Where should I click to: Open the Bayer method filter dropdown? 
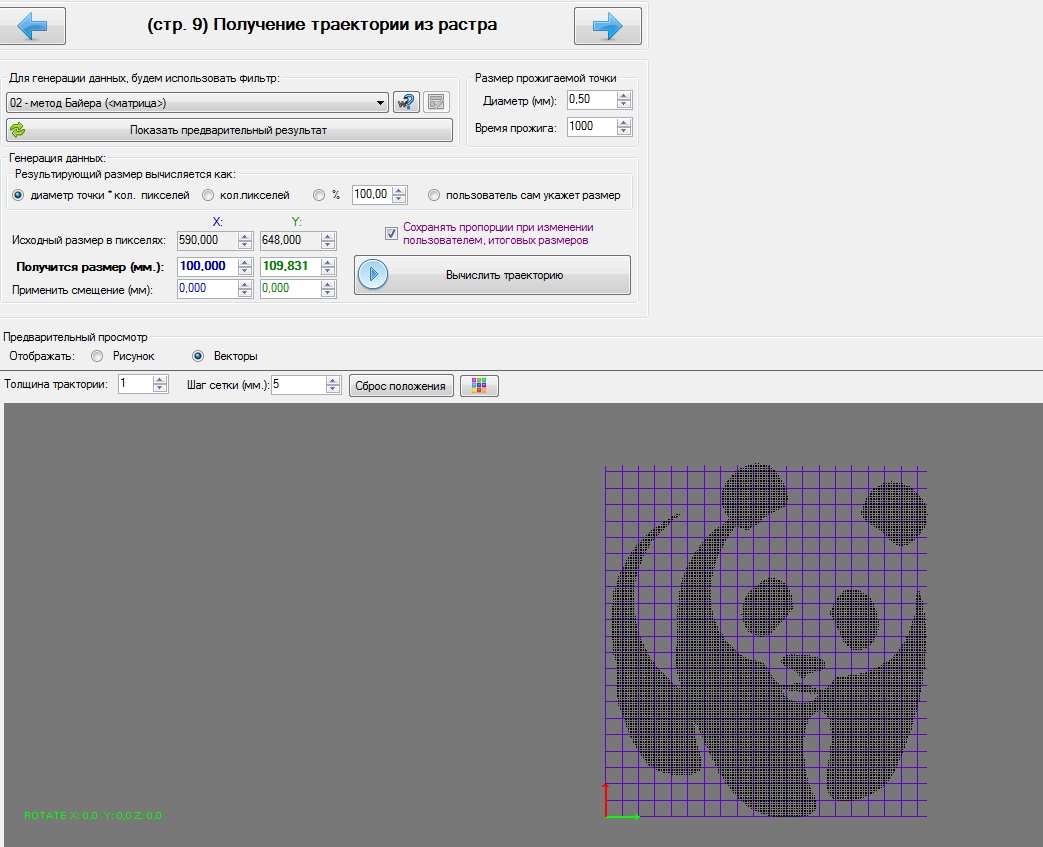pyautogui.click(x=197, y=102)
